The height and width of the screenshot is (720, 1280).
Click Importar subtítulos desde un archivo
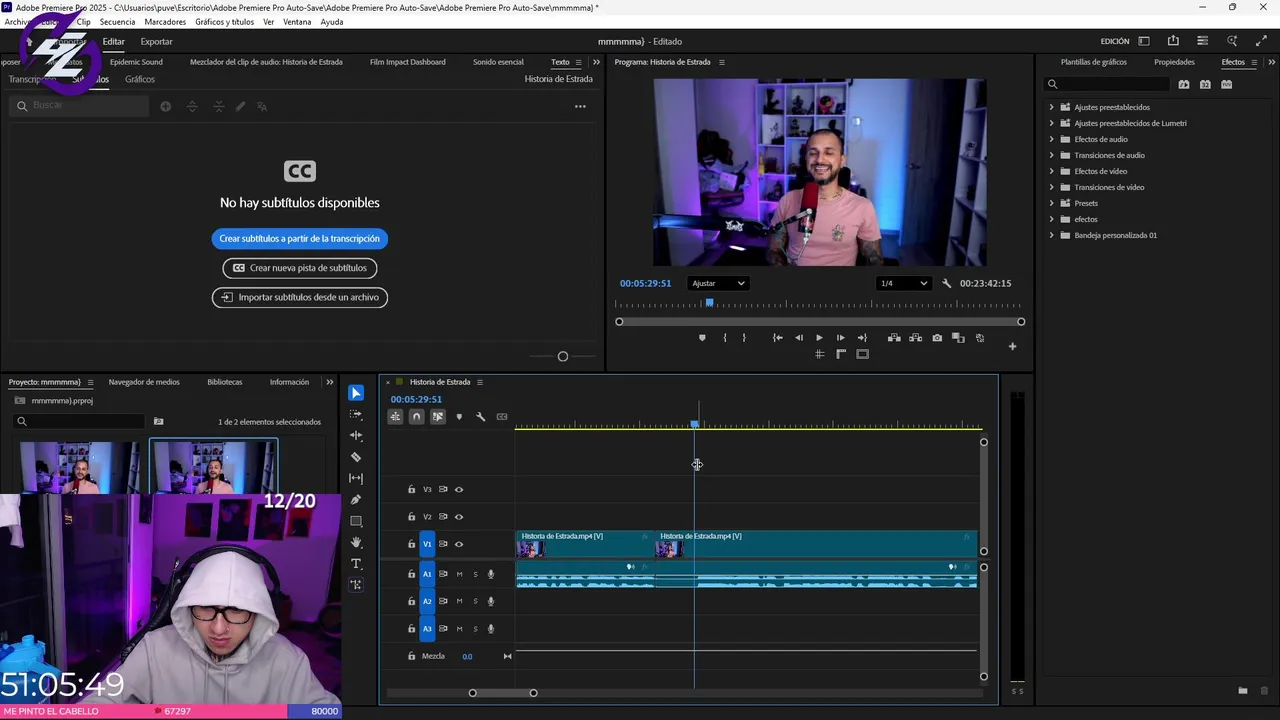coord(299,297)
